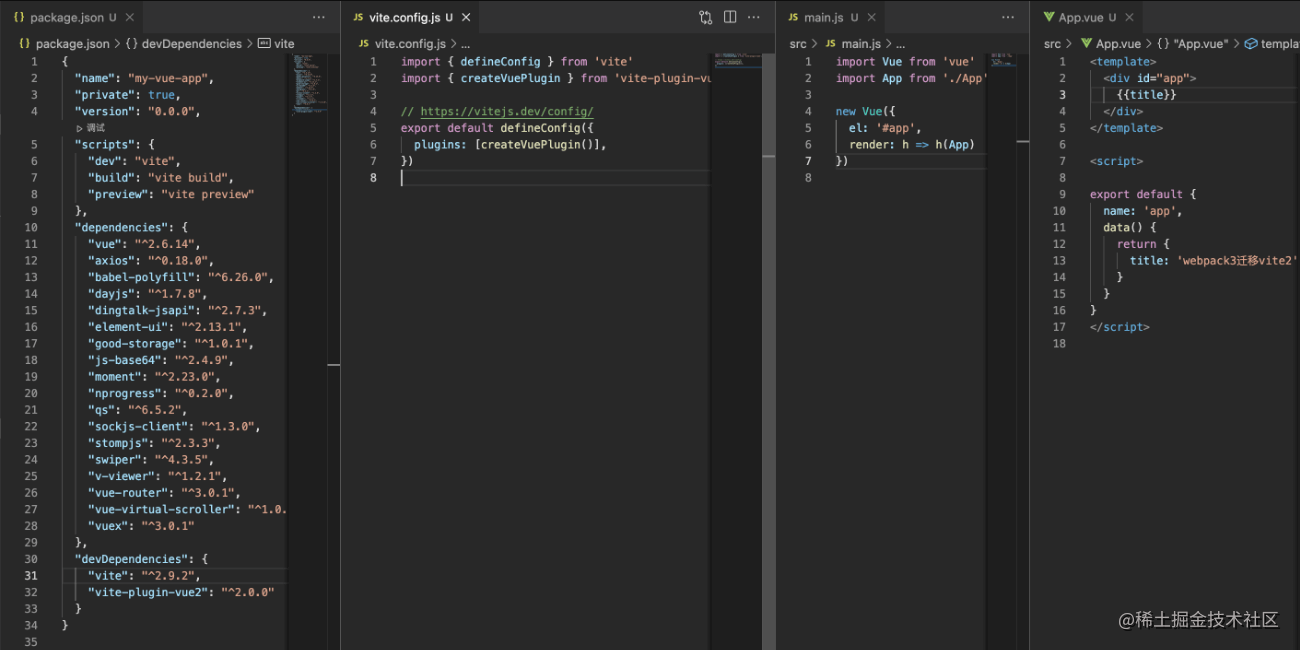Click App.vue file breadcrumb item
The image size is (1300, 650).
(1110, 44)
